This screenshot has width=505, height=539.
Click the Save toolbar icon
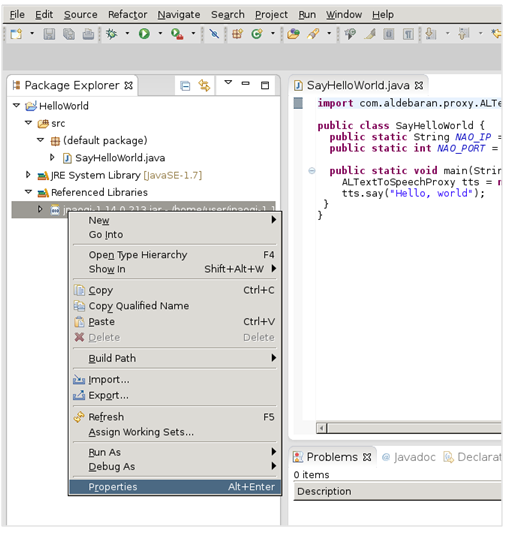(x=49, y=34)
